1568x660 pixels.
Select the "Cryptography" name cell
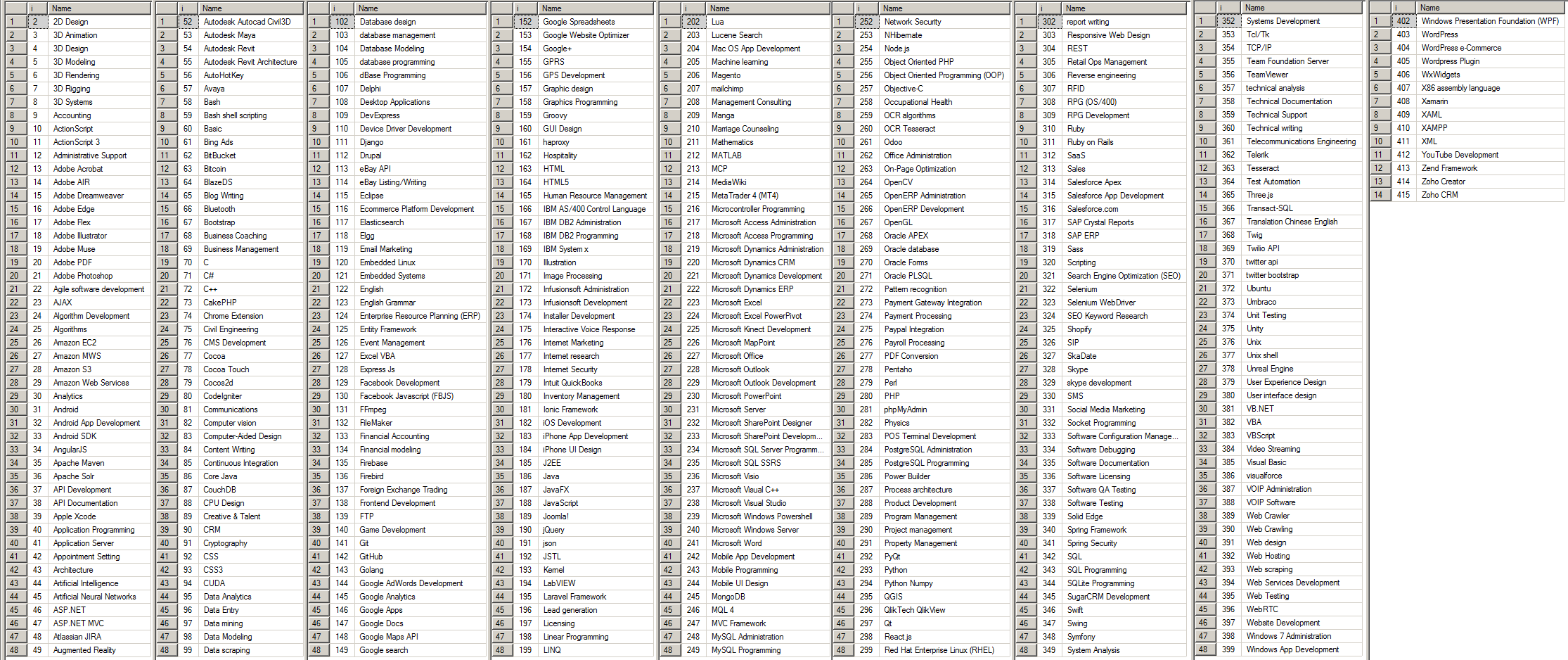(251, 543)
